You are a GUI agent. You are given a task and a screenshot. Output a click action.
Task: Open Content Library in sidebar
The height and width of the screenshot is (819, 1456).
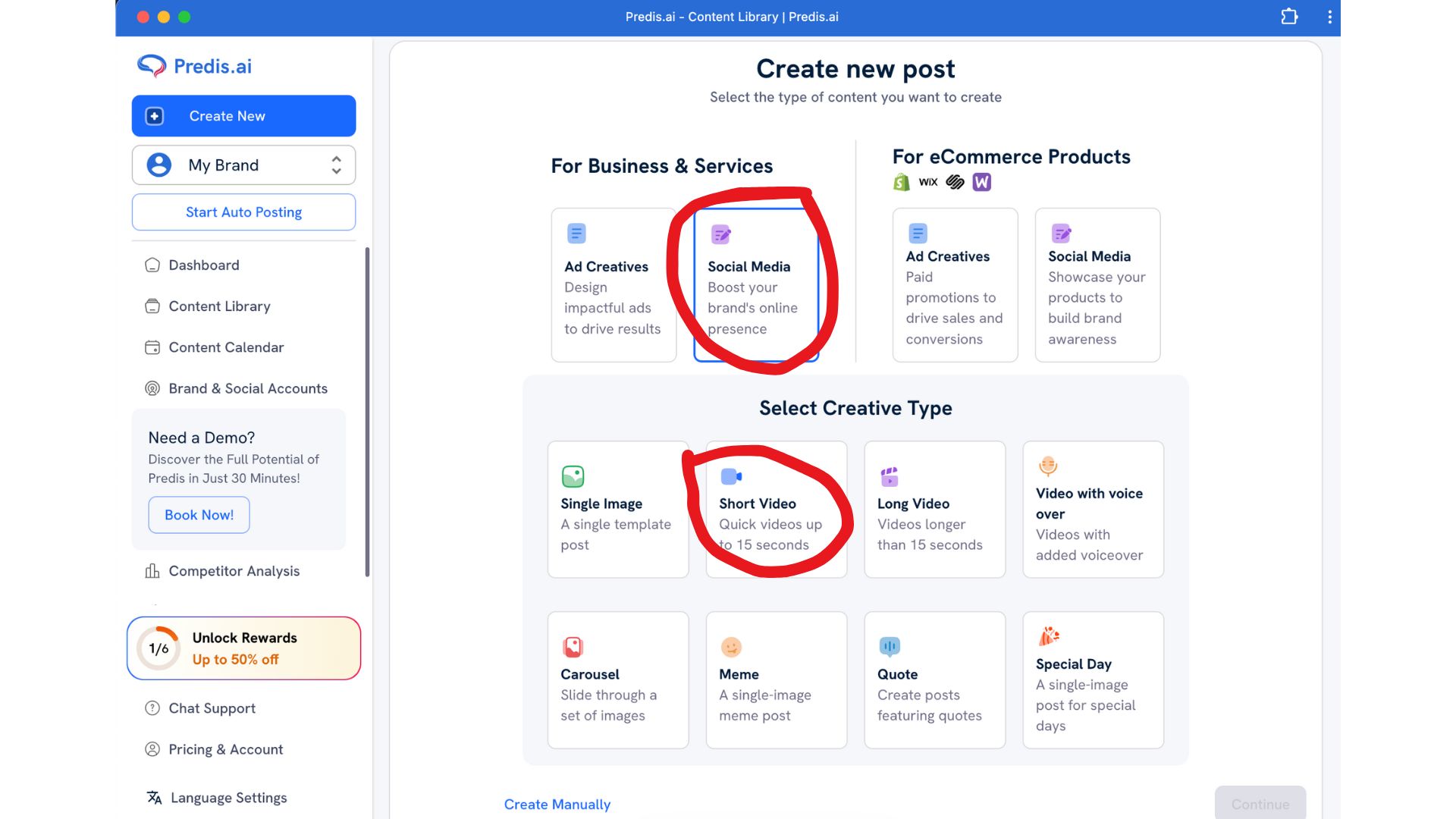[219, 306]
